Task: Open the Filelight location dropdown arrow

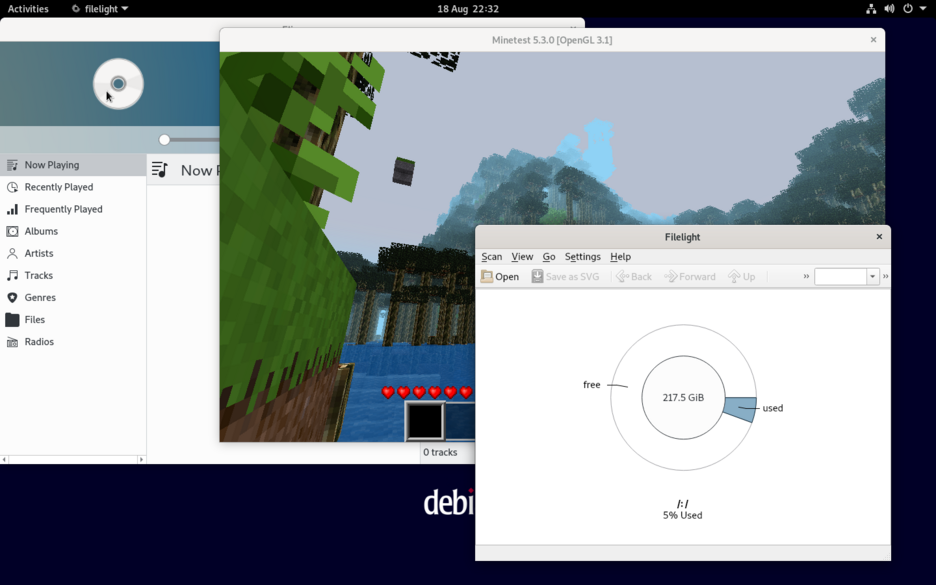Action: (x=873, y=276)
